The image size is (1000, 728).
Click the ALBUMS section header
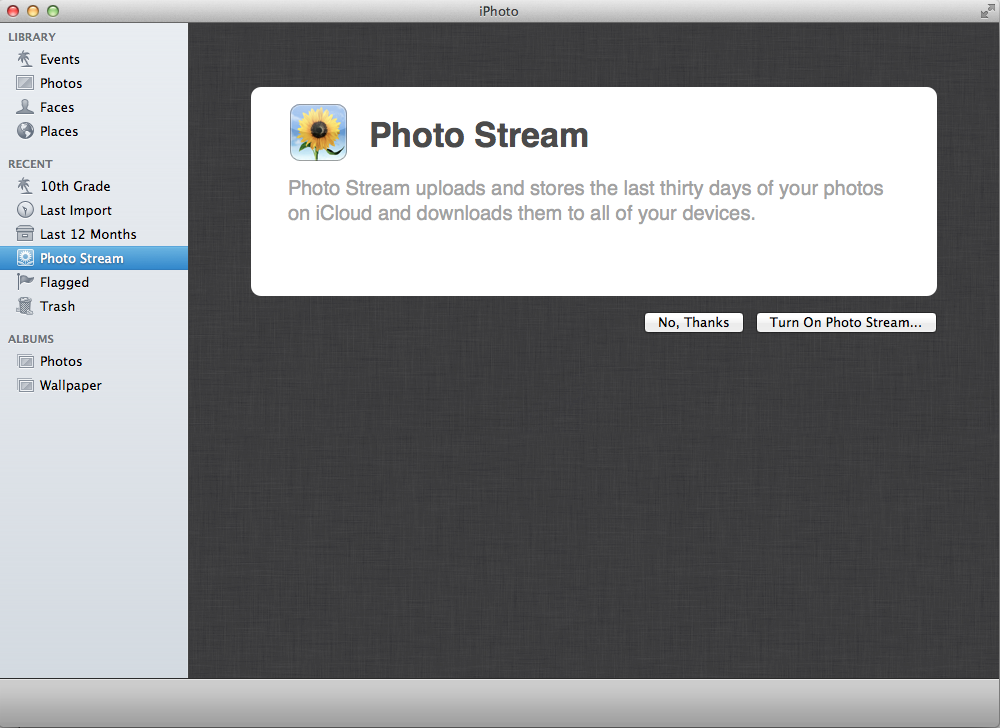[x=31, y=339]
